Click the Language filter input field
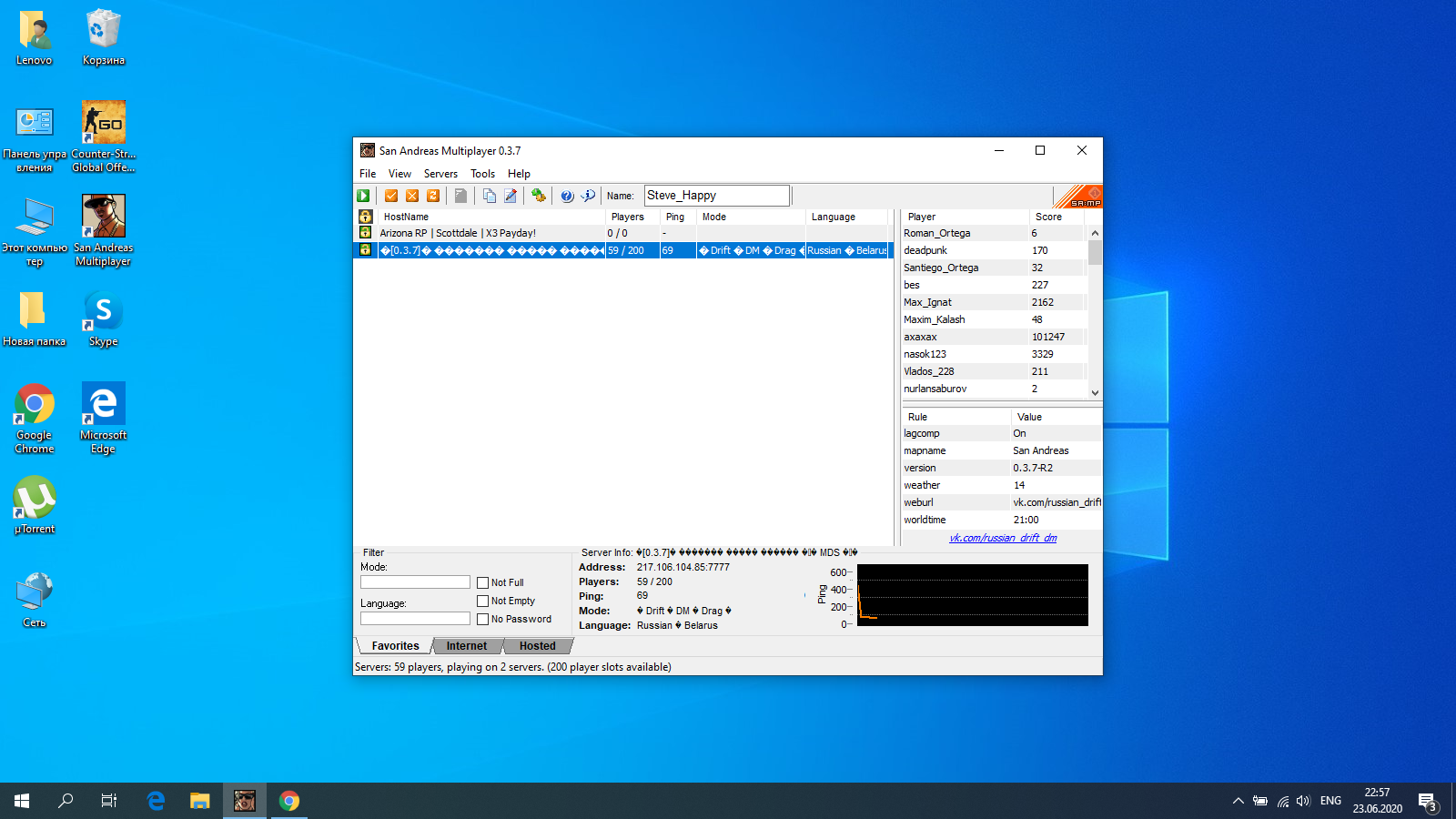 415,618
